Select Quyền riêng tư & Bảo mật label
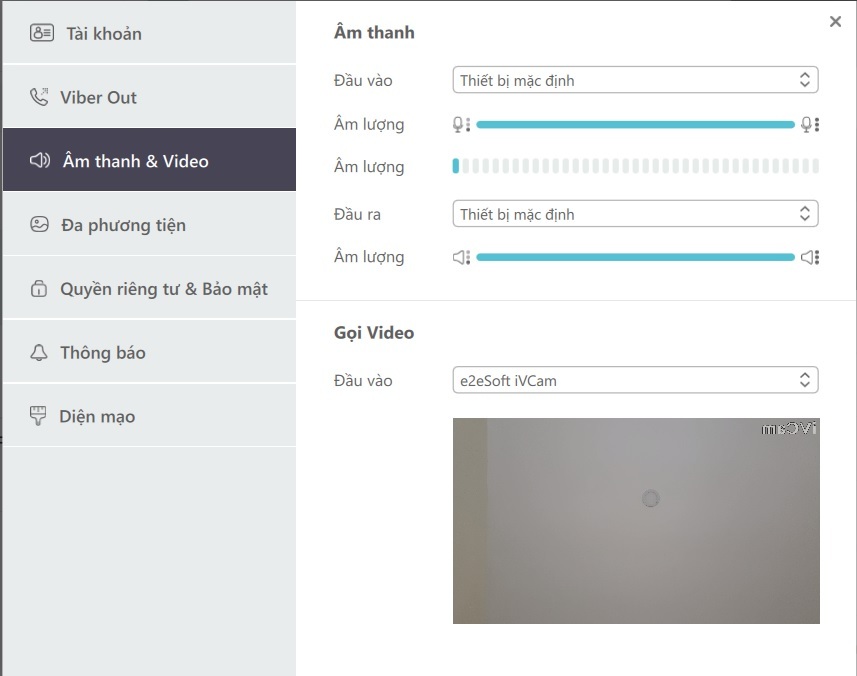This screenshot has width=857, height=676. coord(164,289)
